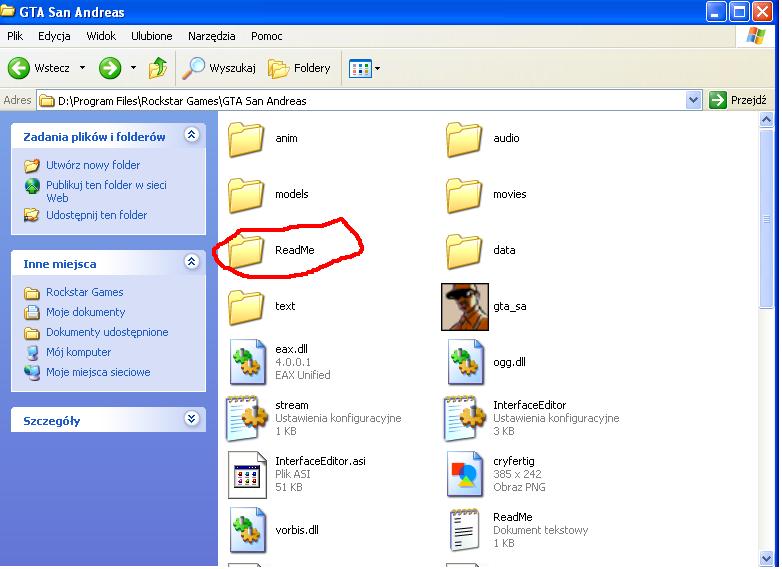
Task: Open the Widok menu
Action: (101, 36)
